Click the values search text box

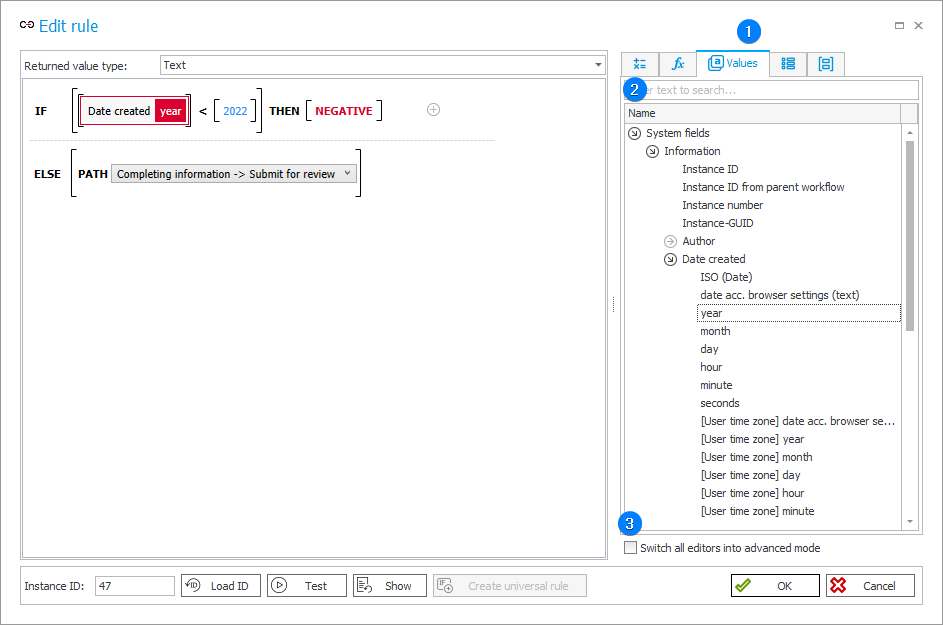click(x=772, y=90)
